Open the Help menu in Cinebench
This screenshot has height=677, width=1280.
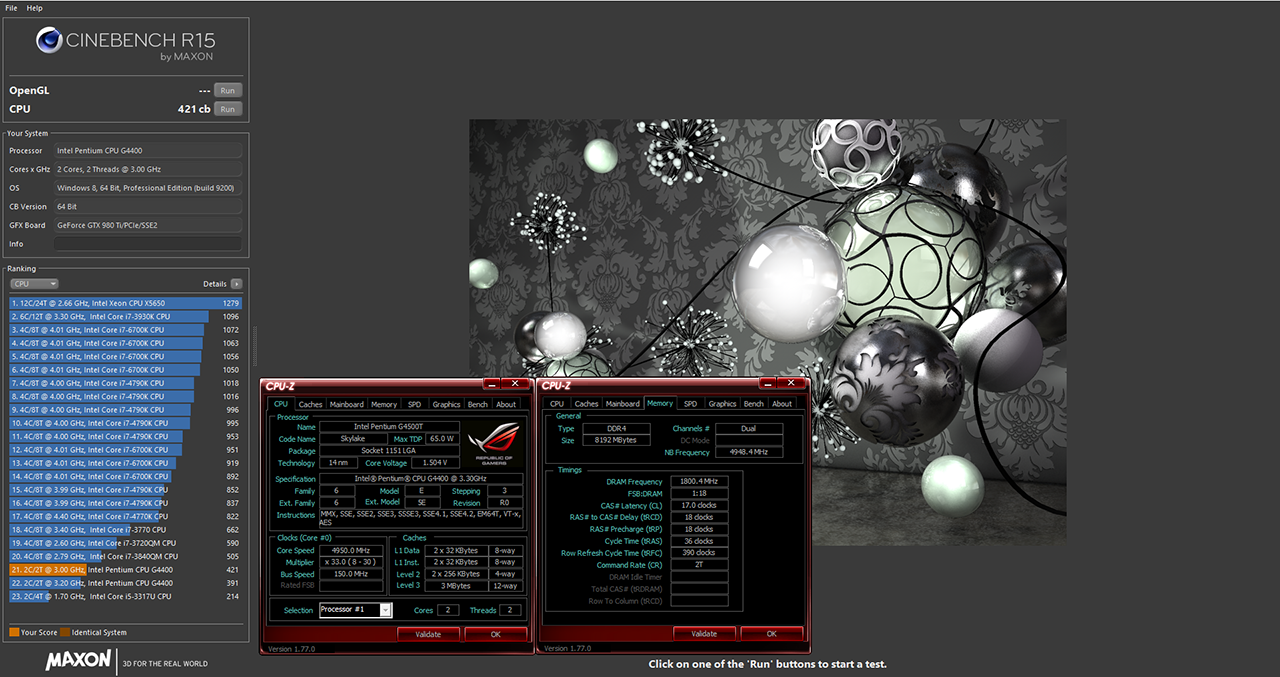[x=34, y=8]
